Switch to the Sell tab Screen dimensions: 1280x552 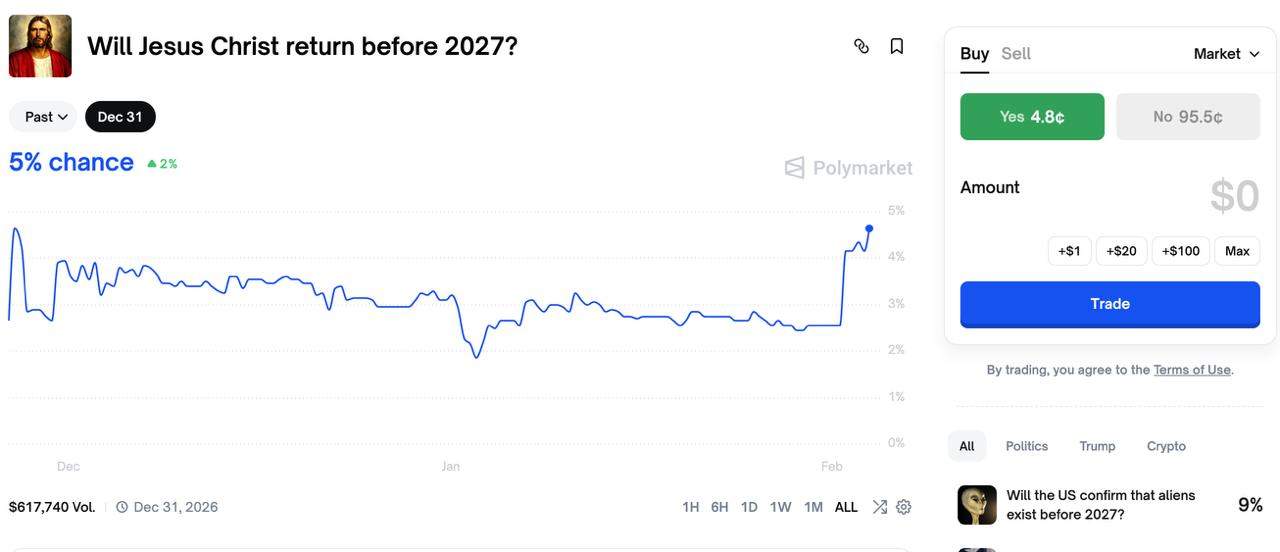point(1016,54)
